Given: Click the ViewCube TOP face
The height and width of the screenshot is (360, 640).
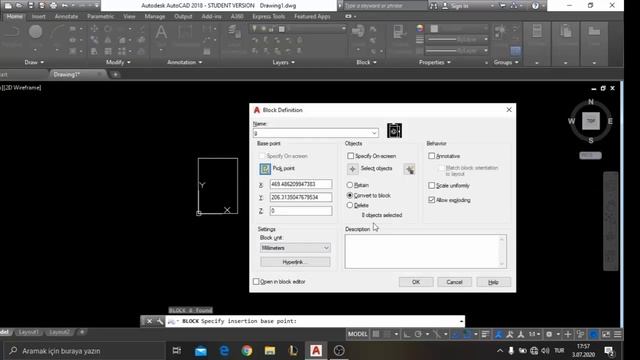Looking at the screenshot, I should coord(591,121).
